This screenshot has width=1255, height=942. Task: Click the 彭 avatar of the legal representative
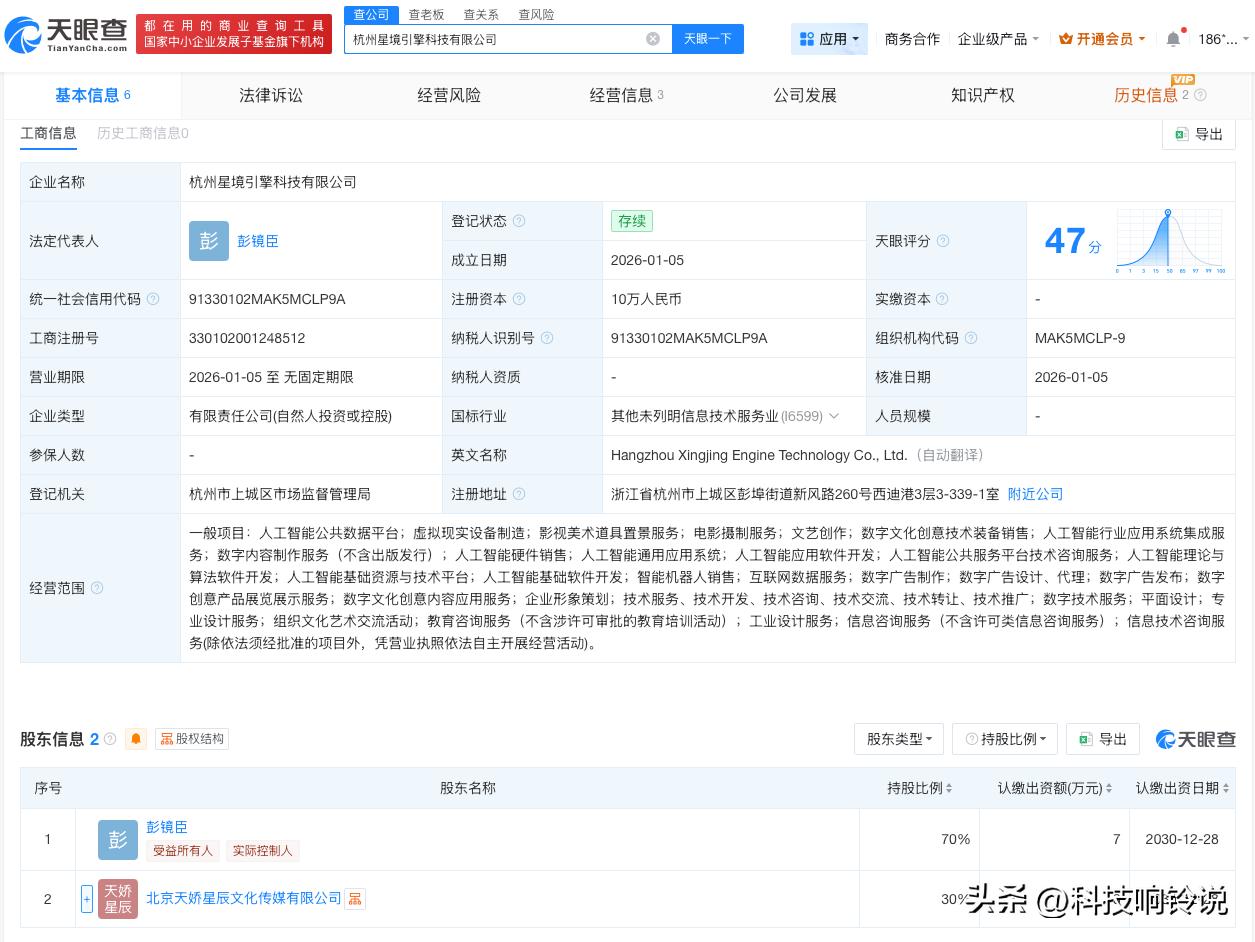(x=209, y=241)
